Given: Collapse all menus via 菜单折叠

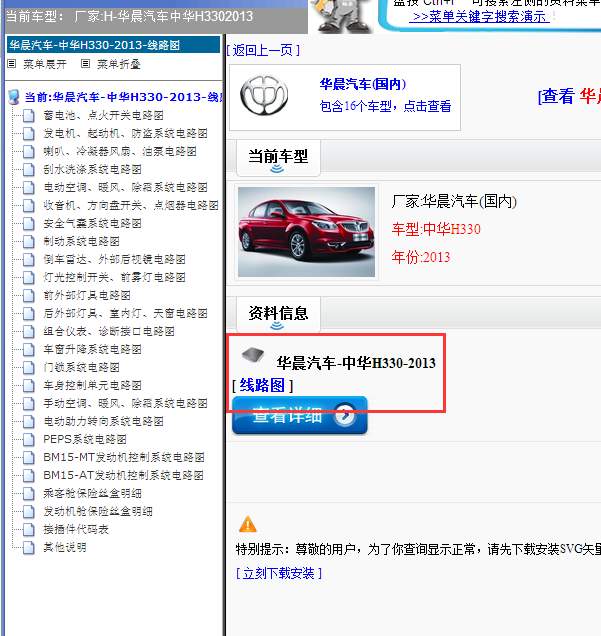Looking at the screenshot, I should point(118,64).
